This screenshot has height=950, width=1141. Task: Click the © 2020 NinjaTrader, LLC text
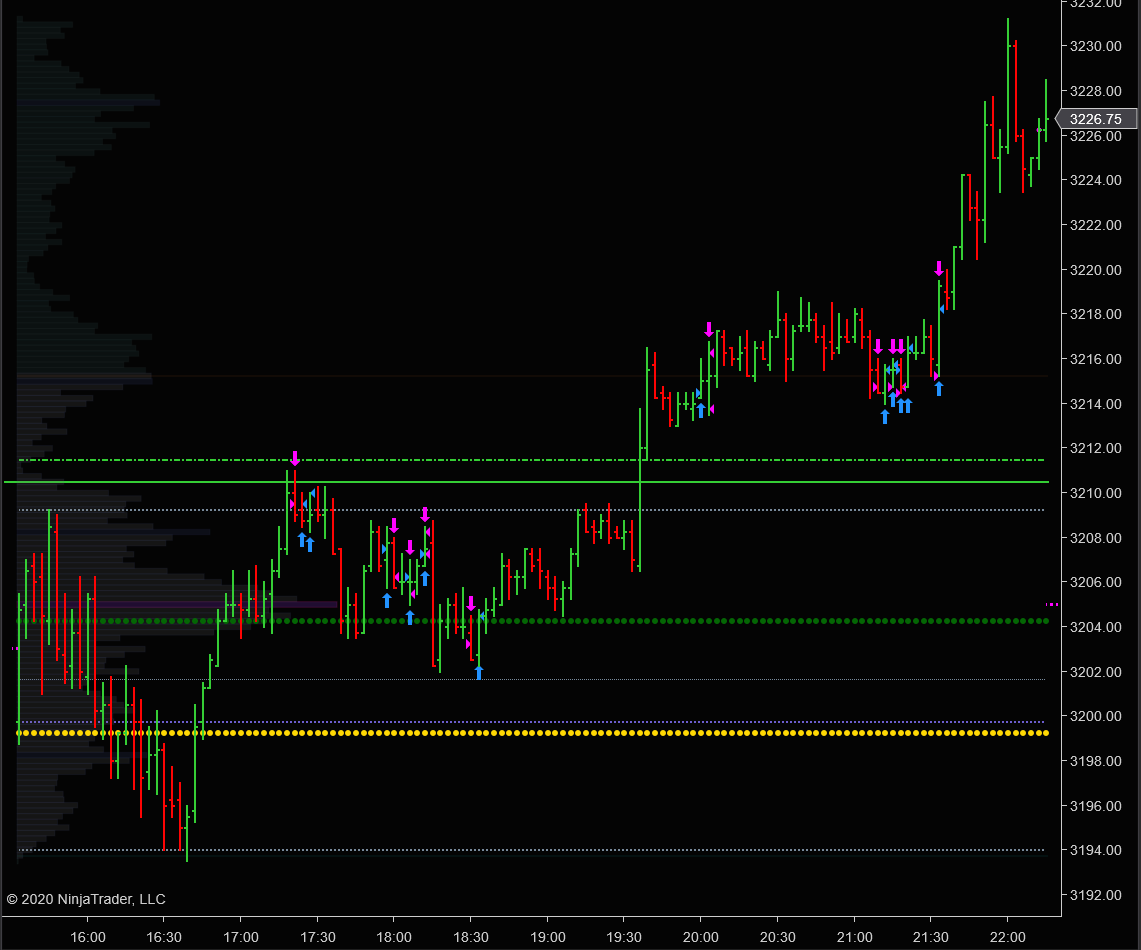coord(86,899)
